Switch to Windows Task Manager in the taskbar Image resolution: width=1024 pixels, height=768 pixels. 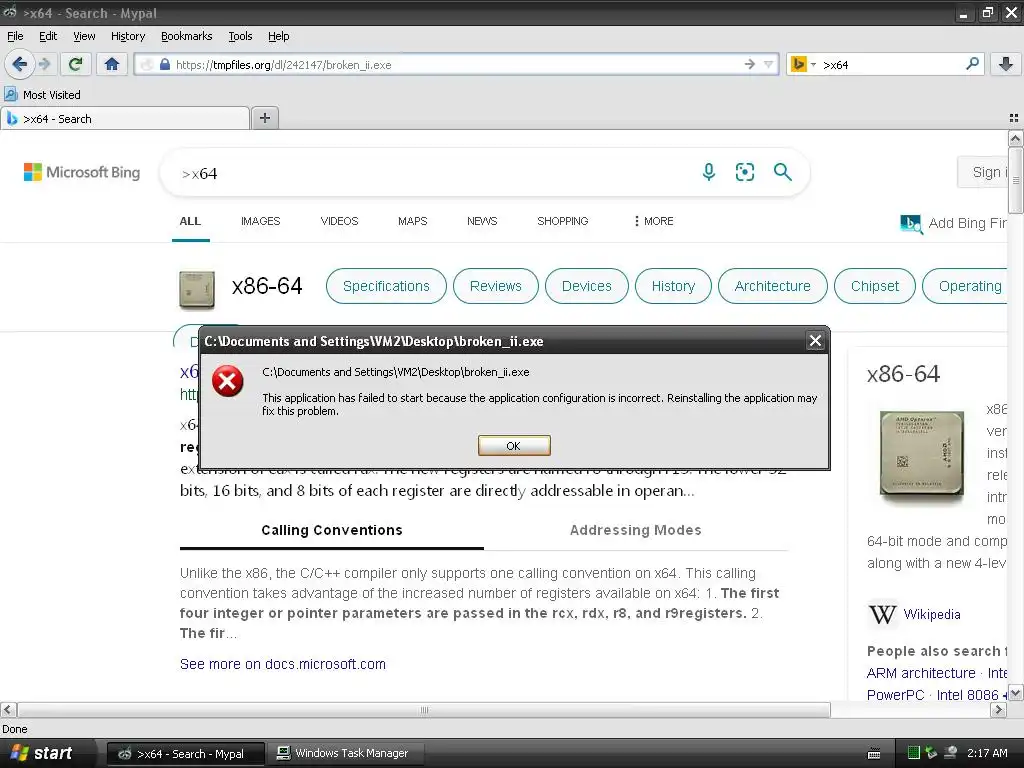click(344, 754)
